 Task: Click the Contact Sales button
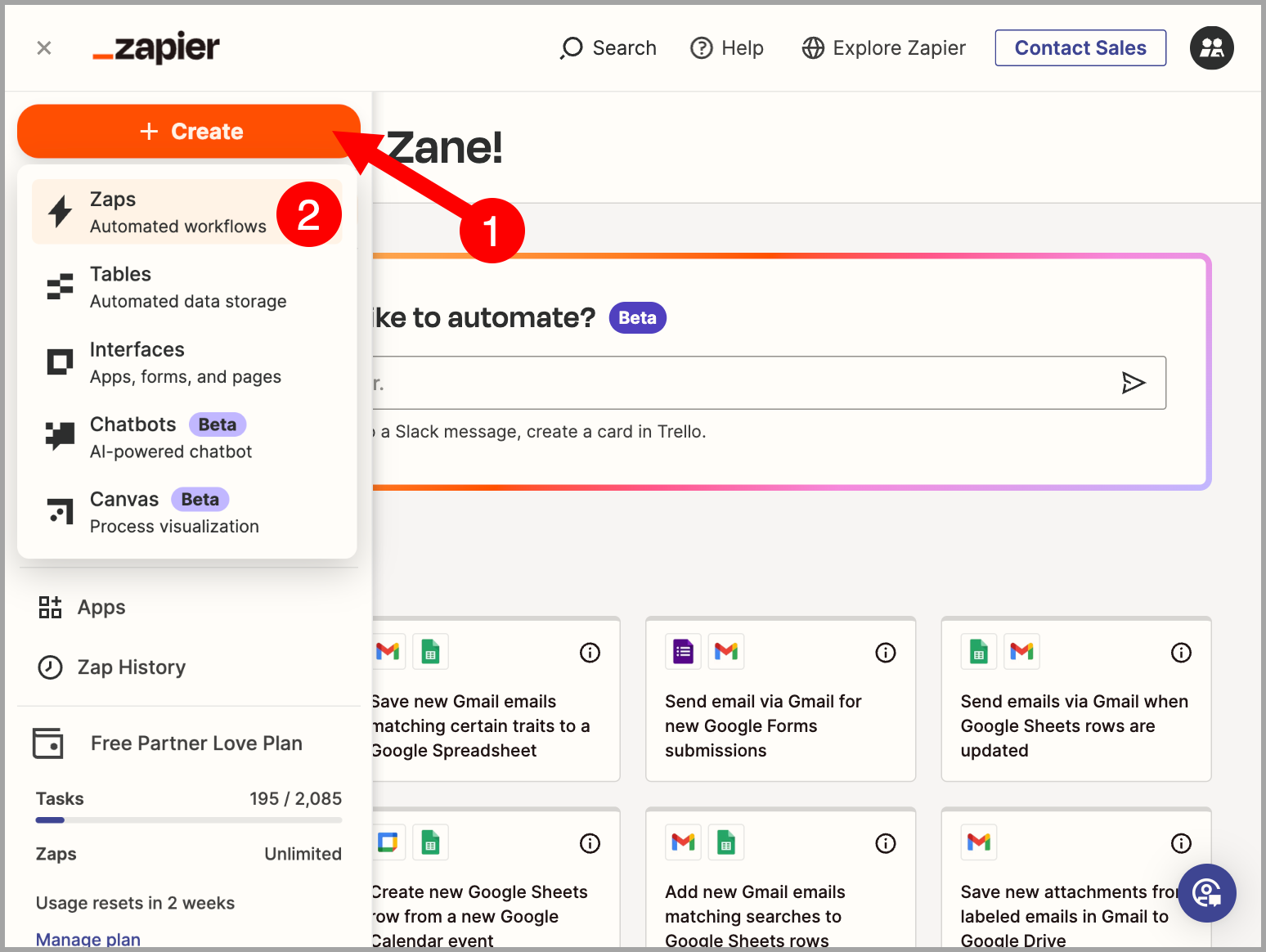tap(1080, 48)
